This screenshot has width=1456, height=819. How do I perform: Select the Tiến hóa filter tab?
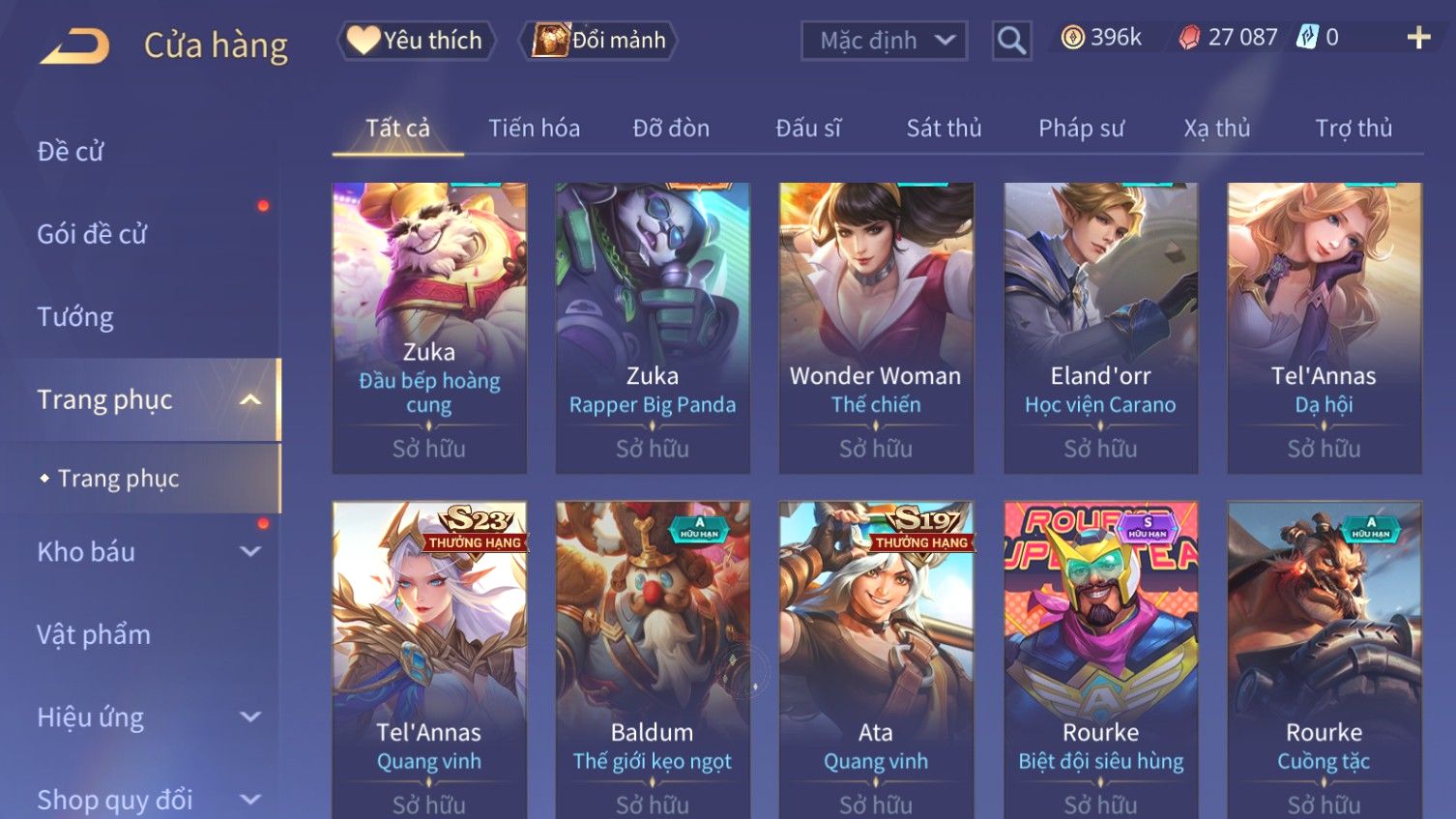pyautogui.click(x=534, y=128)
